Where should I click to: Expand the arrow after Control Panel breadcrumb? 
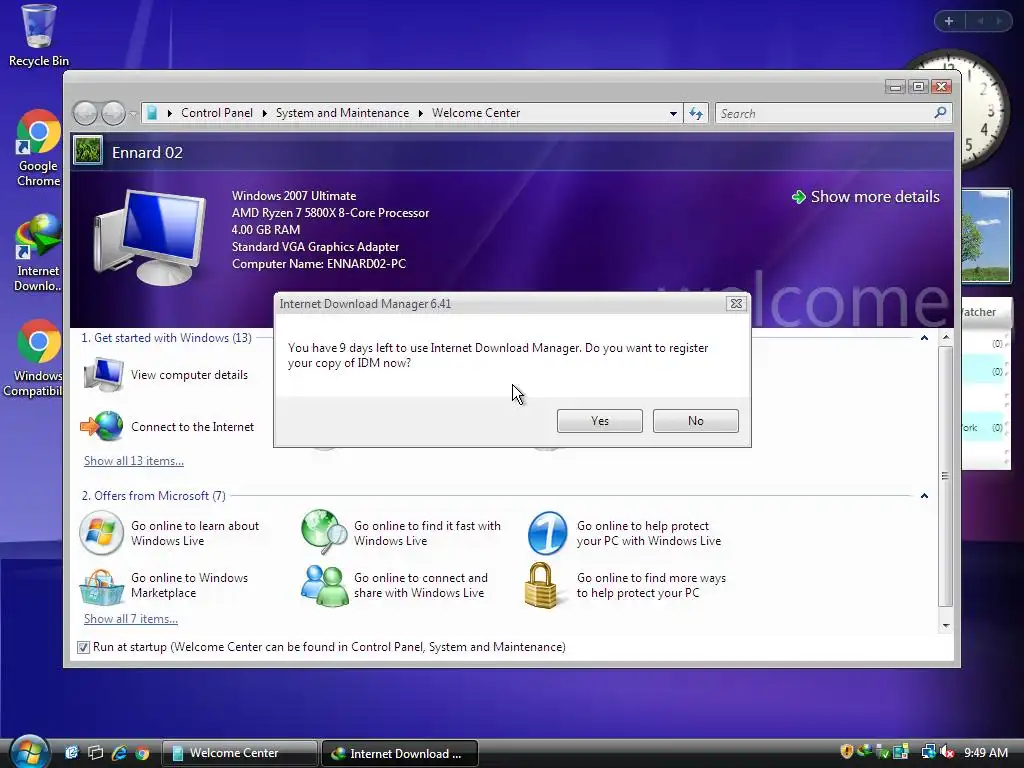[264, 113]
